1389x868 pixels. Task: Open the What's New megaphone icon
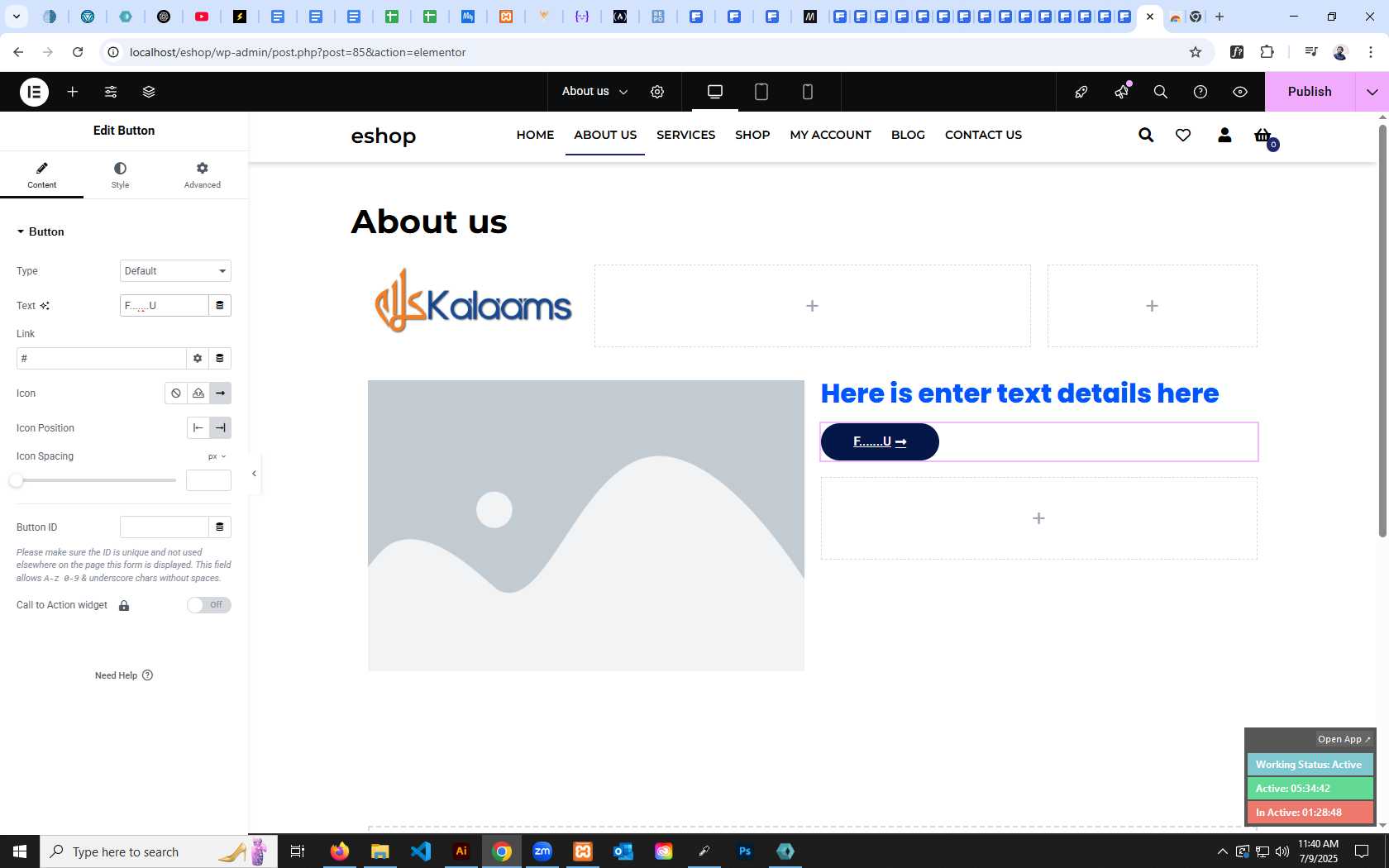click(x=1121, y=92)
